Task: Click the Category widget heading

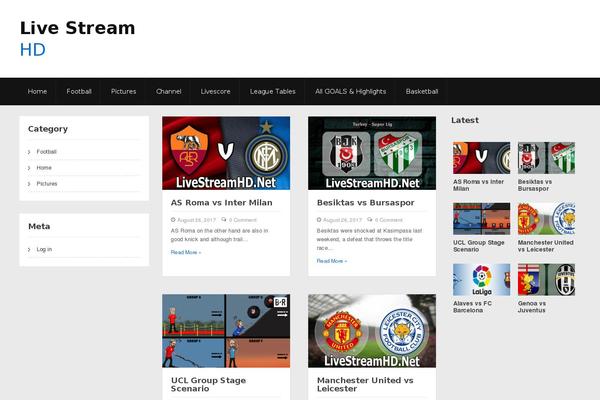Action: coord(48,129)
